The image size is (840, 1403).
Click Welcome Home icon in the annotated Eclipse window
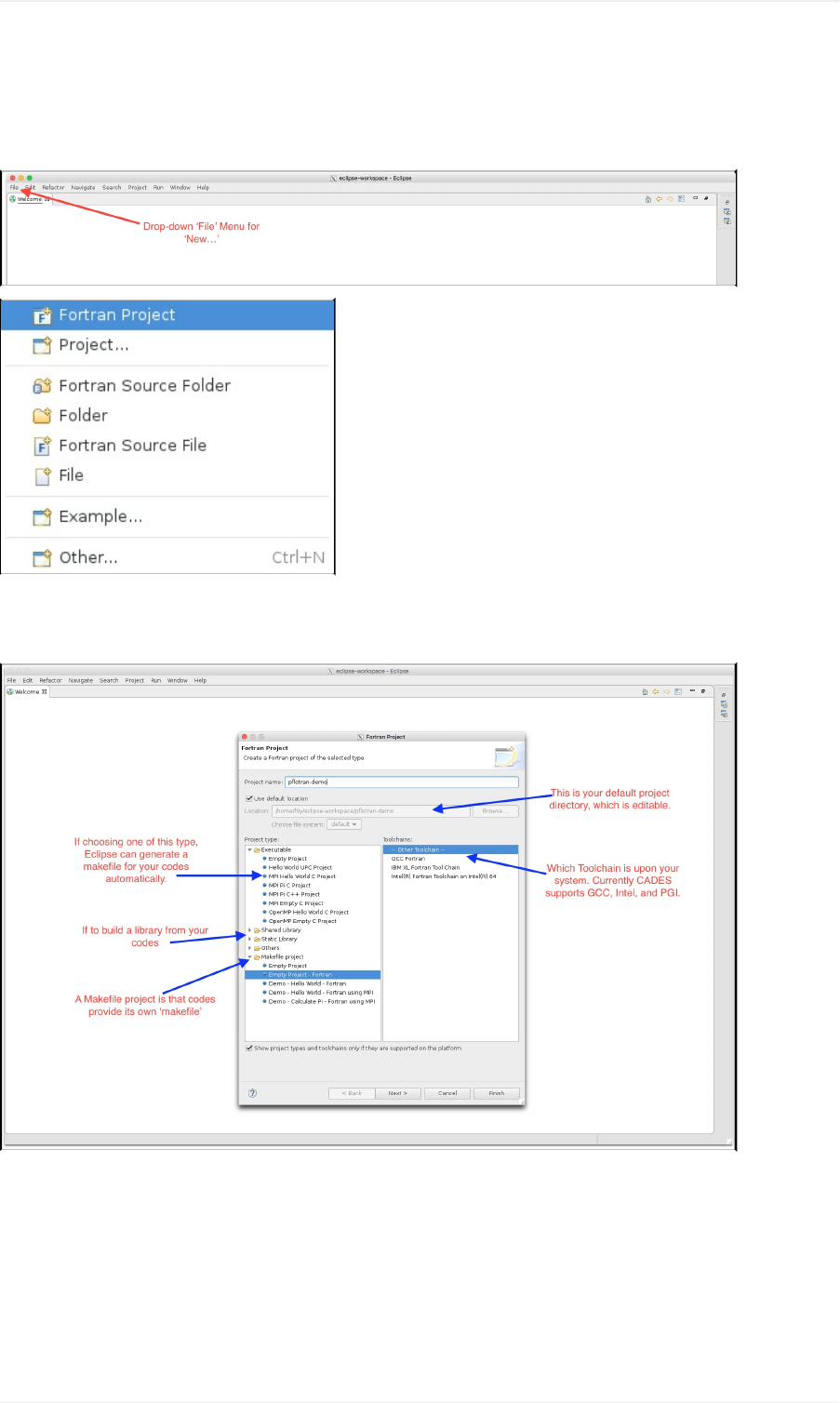click(x=648, y=198)
